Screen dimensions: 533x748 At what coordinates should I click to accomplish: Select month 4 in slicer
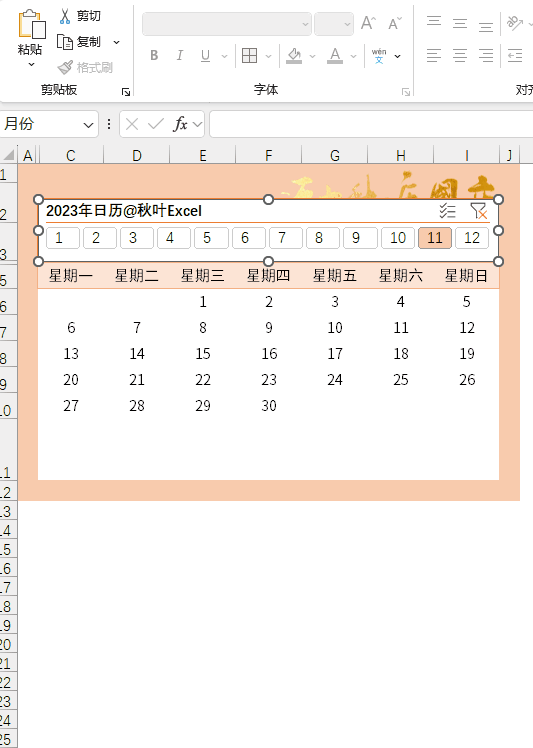click(174, 238)
